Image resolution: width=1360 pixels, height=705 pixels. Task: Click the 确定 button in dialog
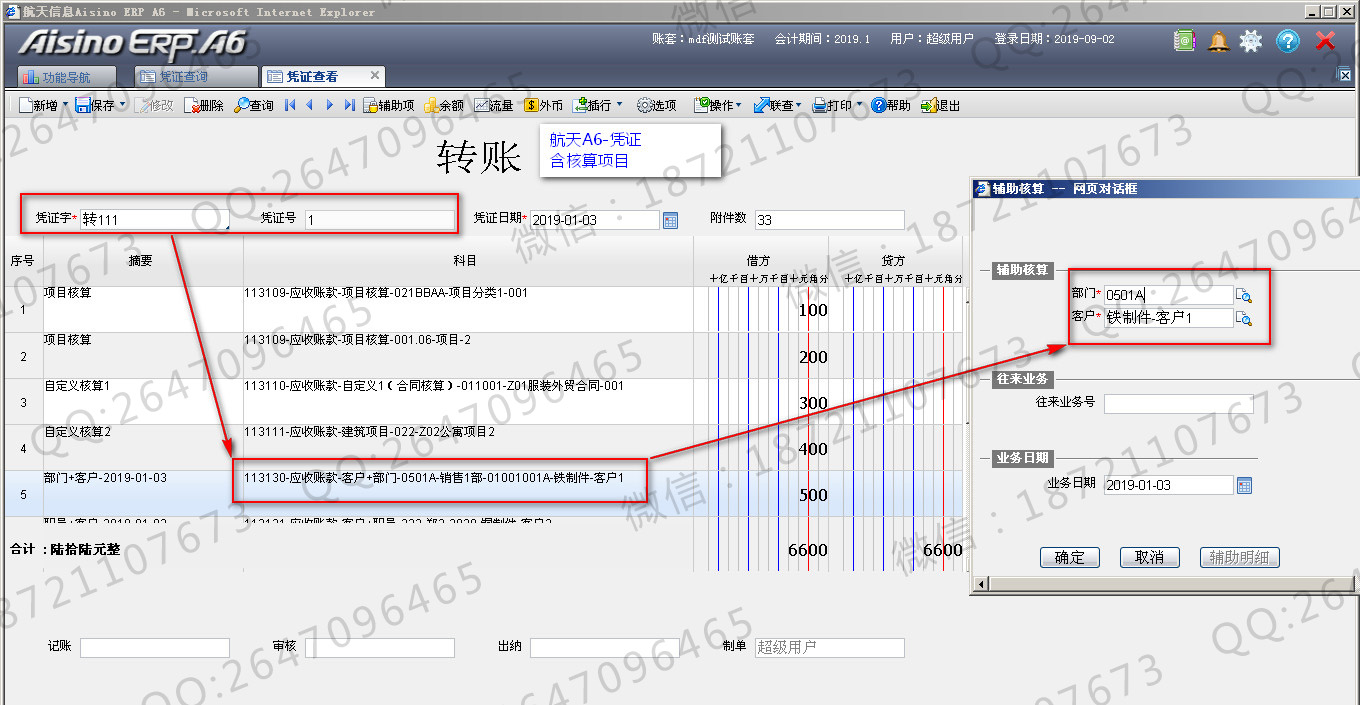(x=1069, y=557)
